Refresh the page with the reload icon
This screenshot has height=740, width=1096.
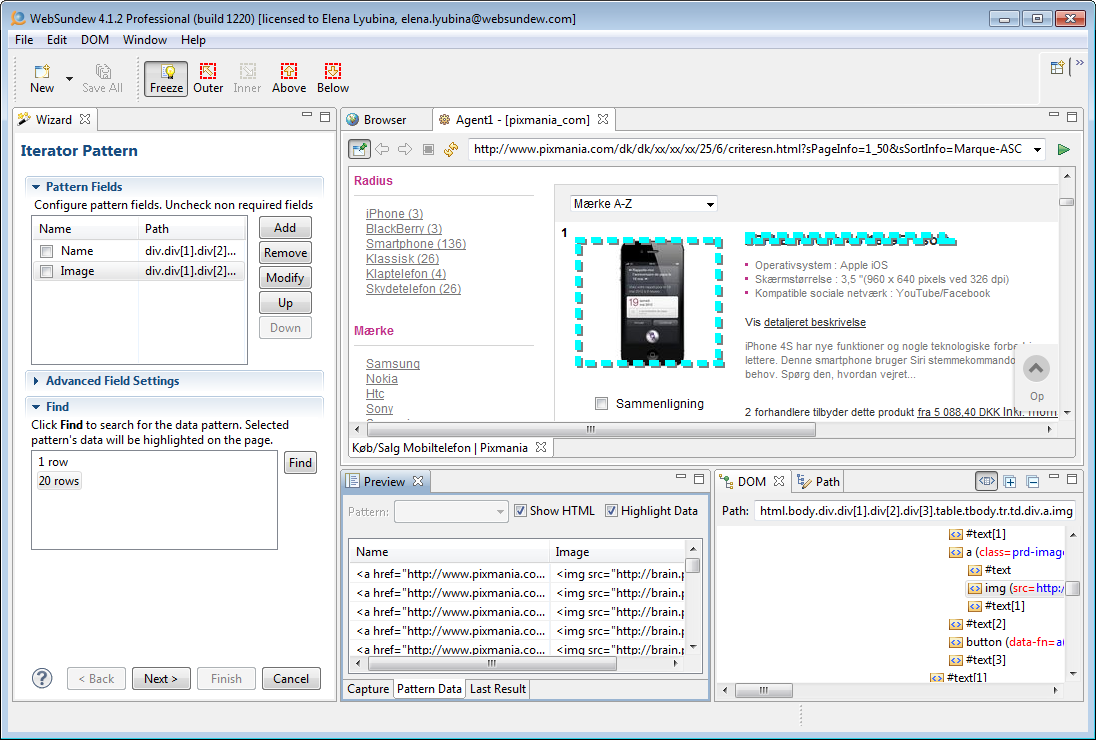tap(451, 149)
